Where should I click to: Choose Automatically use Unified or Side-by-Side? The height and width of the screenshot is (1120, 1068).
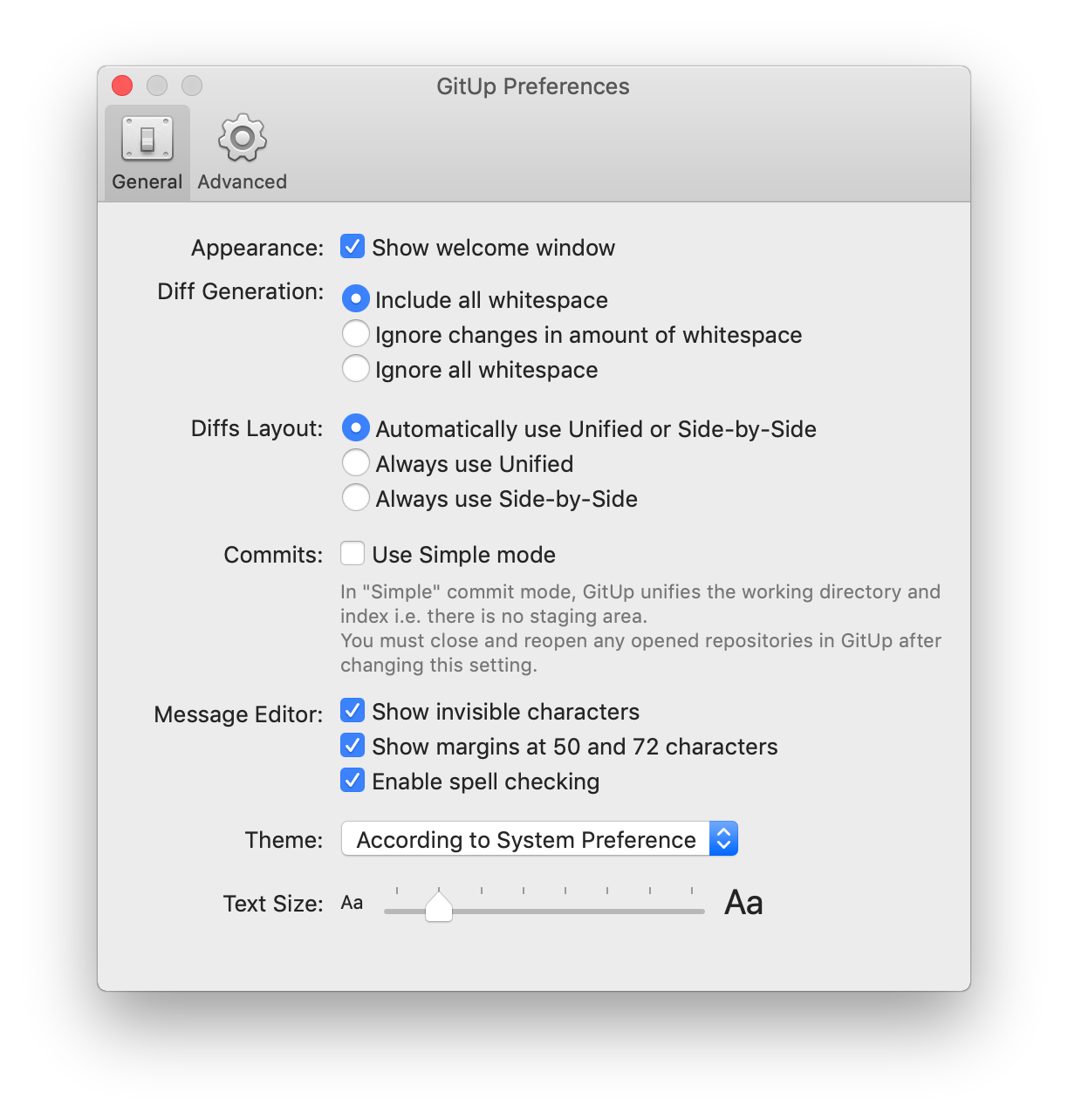355,428
